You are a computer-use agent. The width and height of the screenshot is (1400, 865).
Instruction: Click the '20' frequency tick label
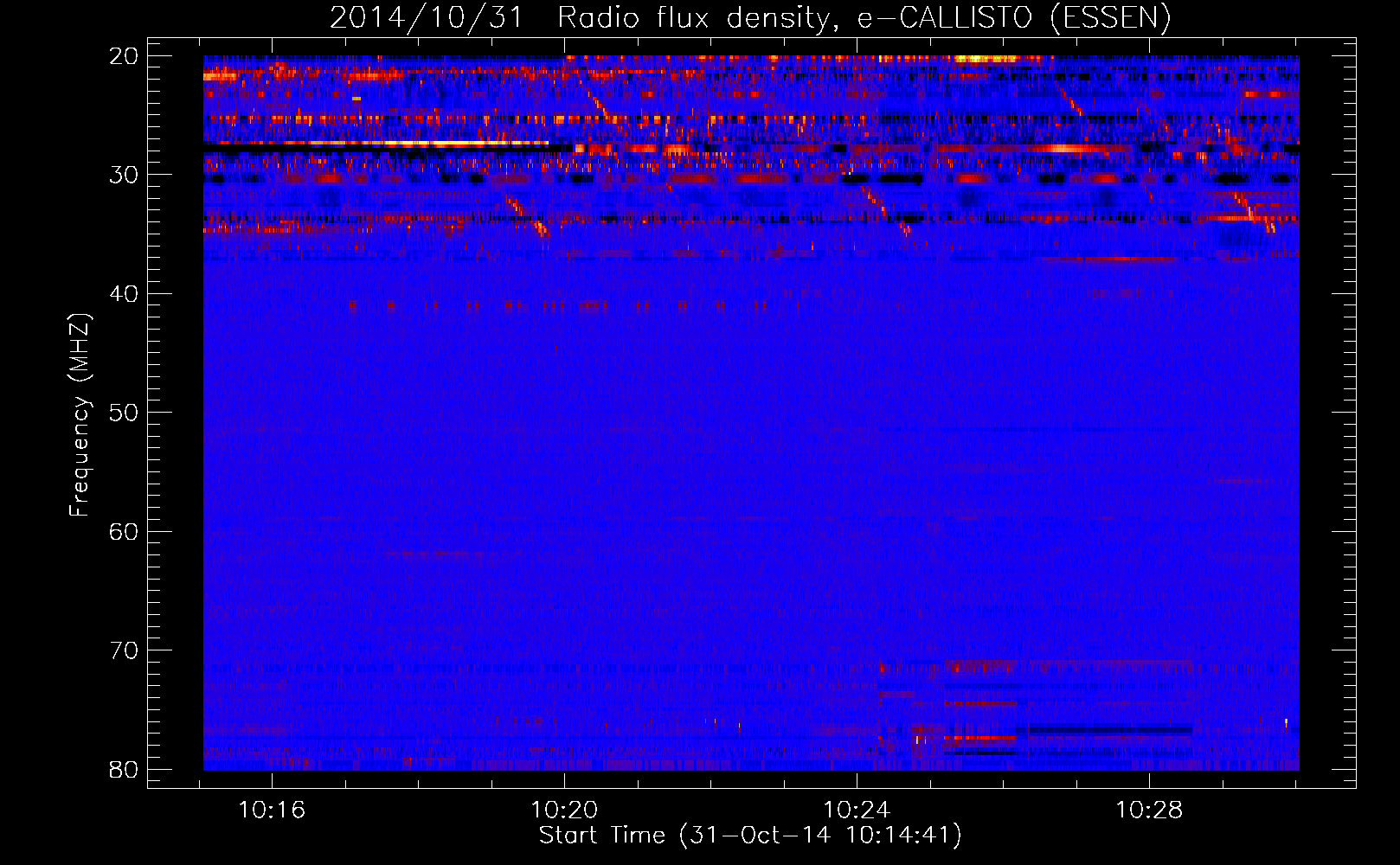pyautogui.click(x=124, y=56)
